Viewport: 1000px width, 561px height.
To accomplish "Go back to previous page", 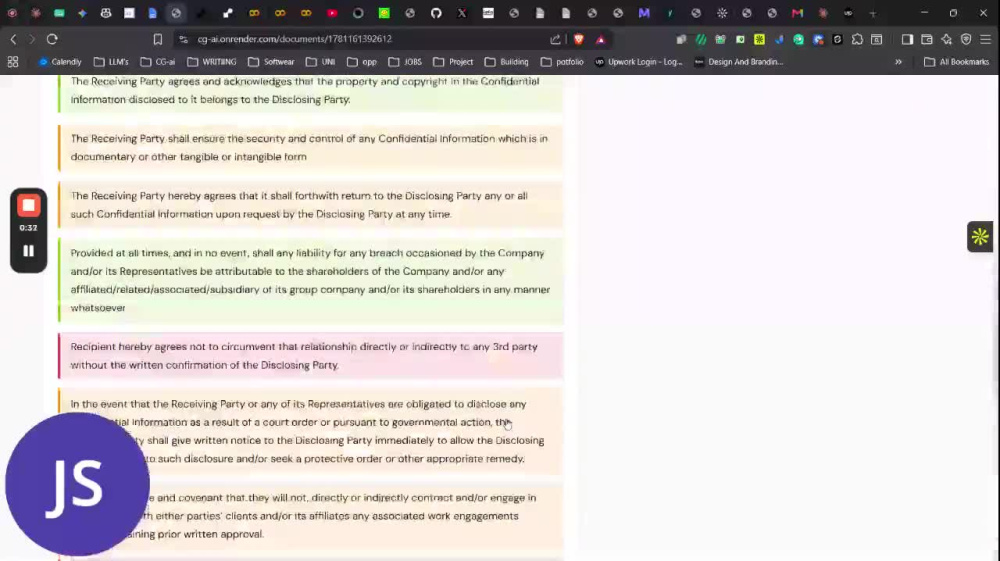I will pos(13,39).
